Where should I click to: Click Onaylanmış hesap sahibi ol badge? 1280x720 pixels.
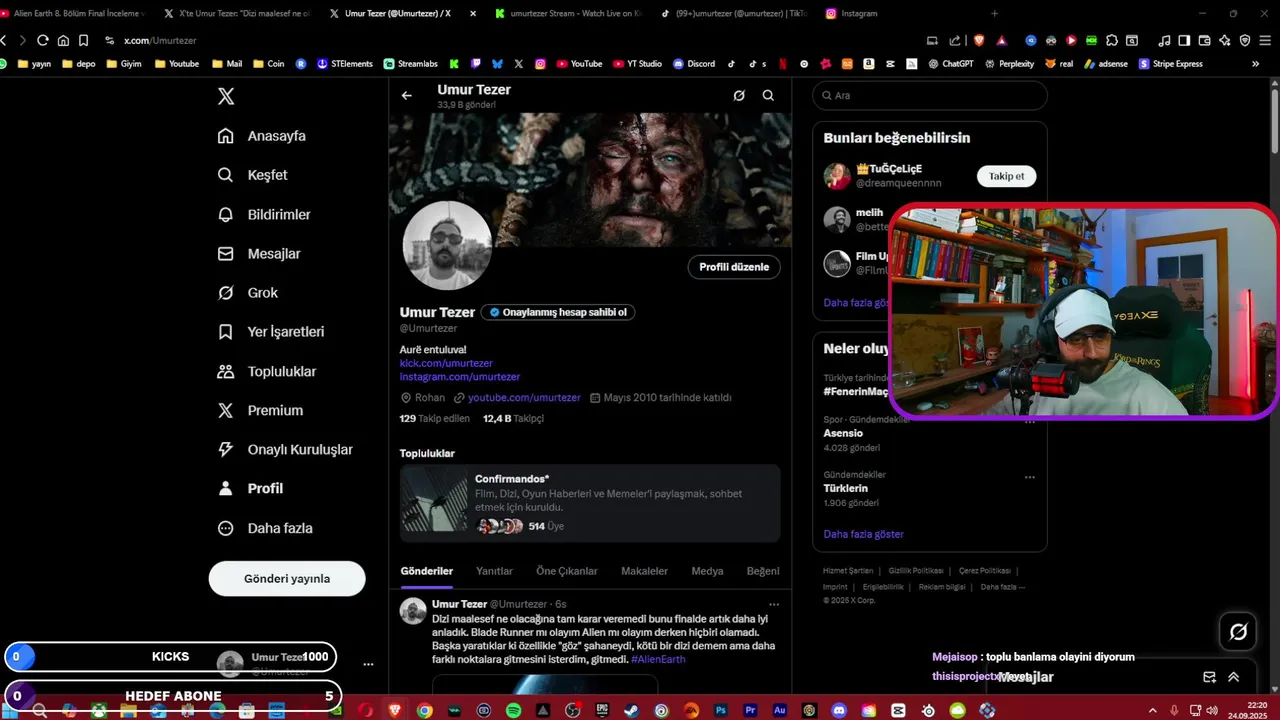point(558,312)
